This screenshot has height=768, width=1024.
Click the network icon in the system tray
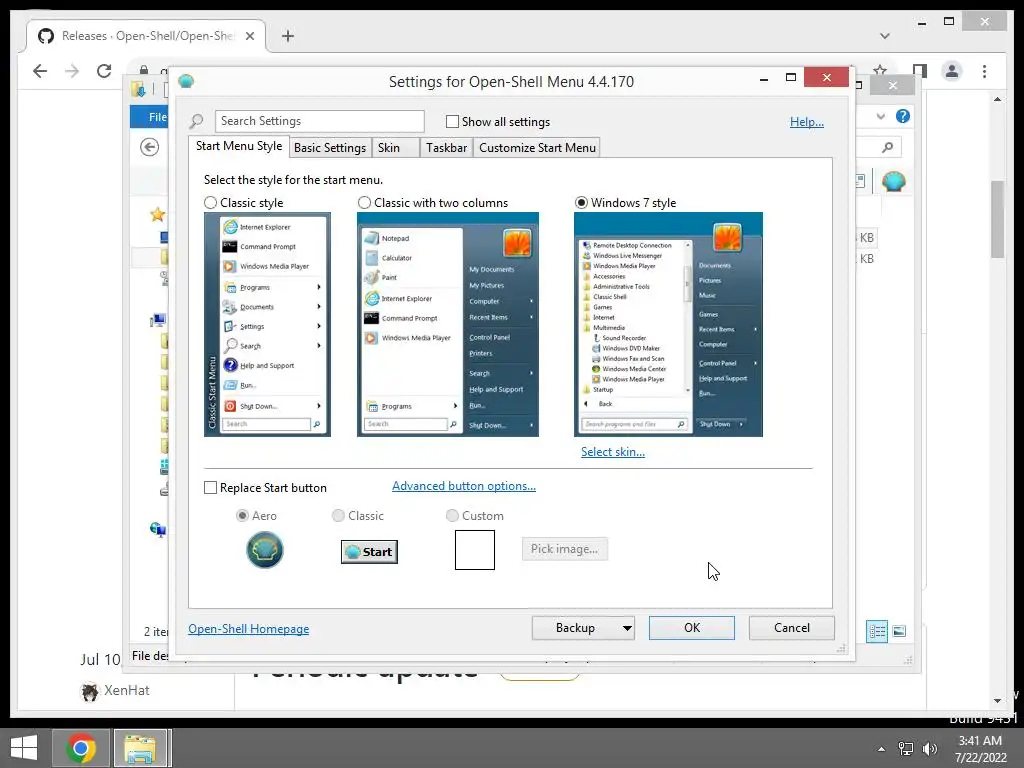(906, 748)
